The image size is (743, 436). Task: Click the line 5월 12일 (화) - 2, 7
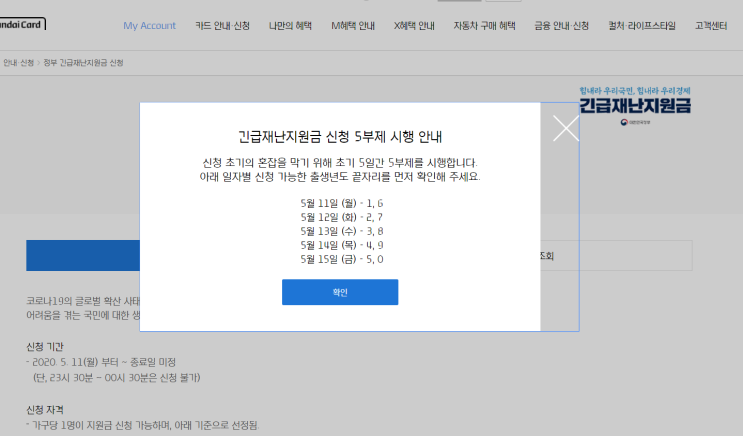[342, 218]
